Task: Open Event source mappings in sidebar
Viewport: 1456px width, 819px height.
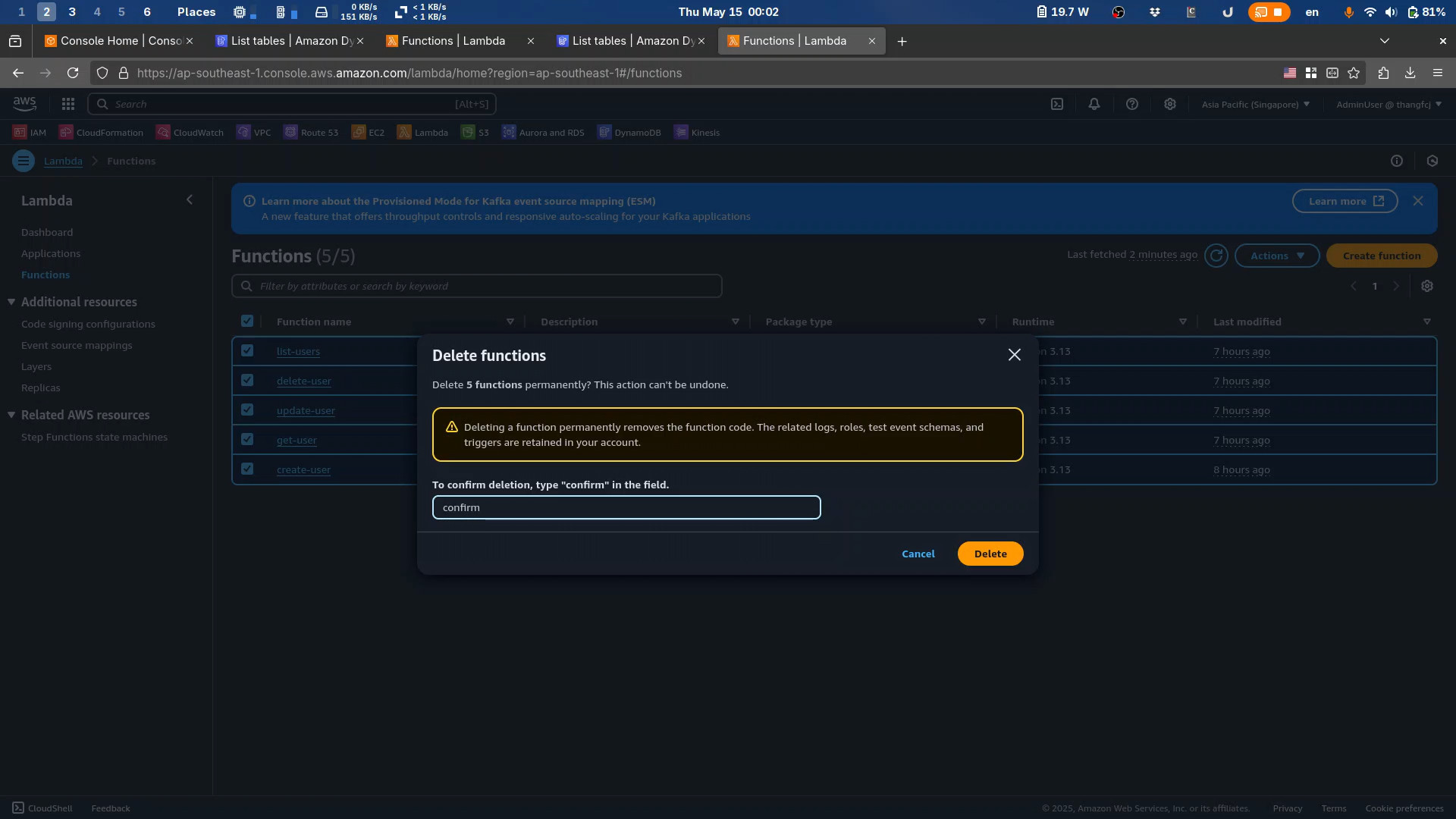Action: [x=77, y=345]
